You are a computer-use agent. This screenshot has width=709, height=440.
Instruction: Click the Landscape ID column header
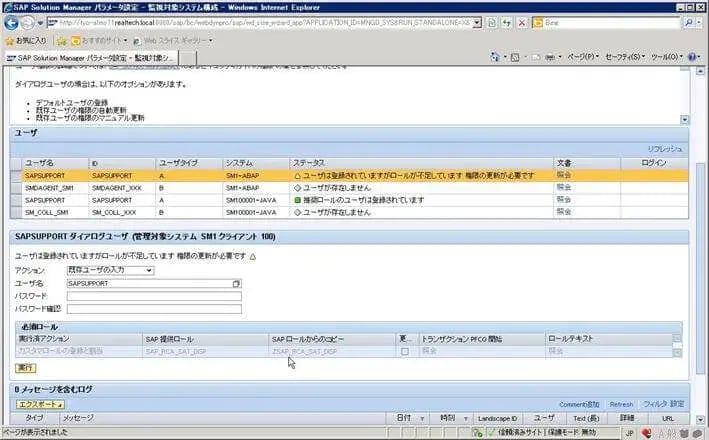tap(497, 419)
